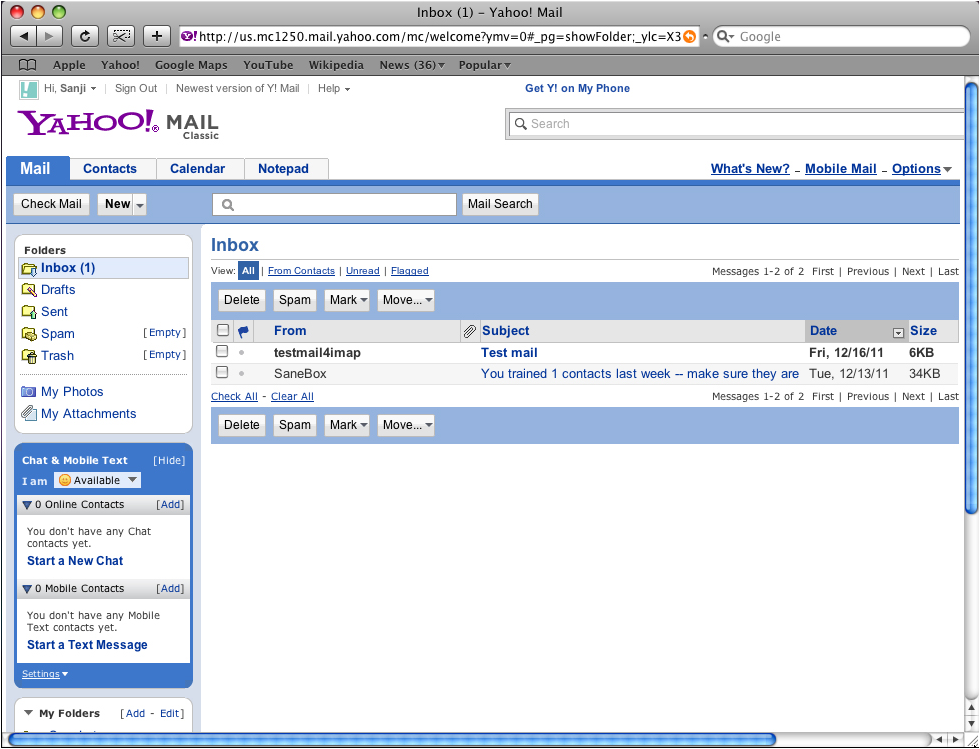Open the News (36) bookmarks menu
Screen dimensions: 980x749
(412, 65)
